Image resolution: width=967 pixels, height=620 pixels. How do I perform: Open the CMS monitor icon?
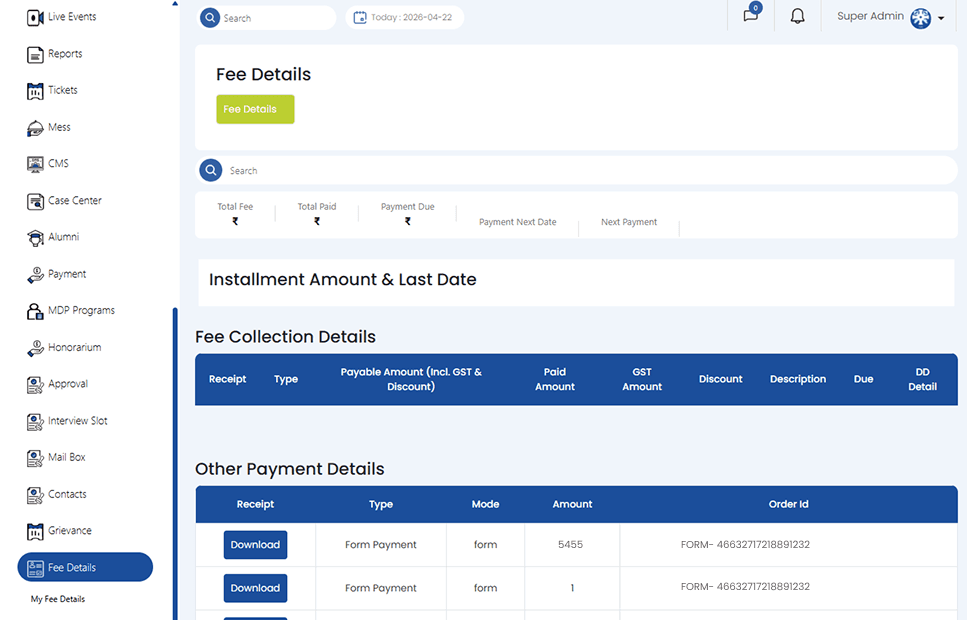35,165
